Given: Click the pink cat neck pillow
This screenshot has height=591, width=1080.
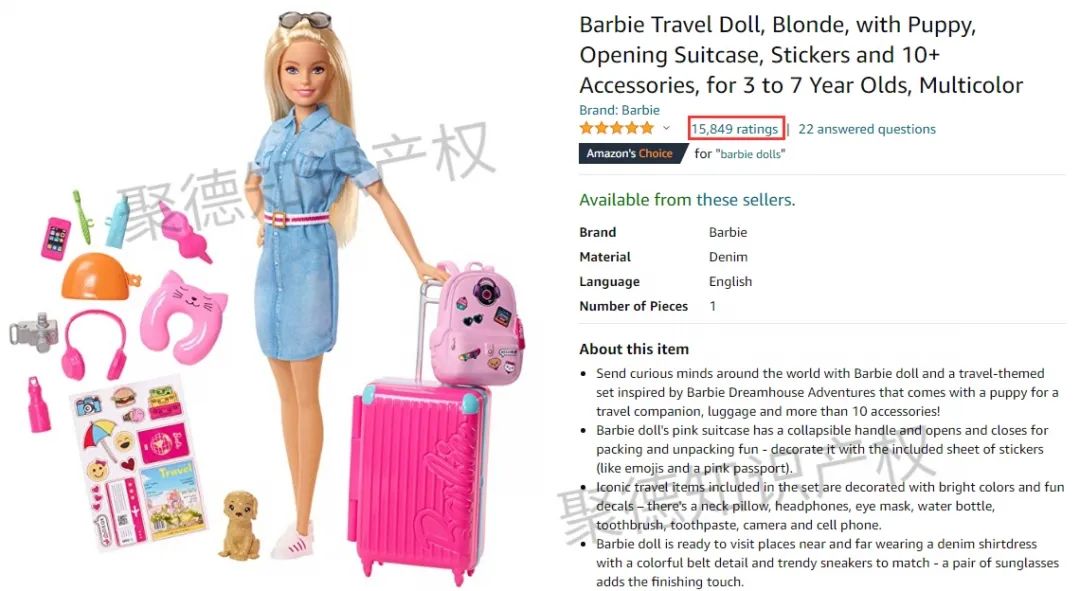Looking at the screenshot, I should [183, 317].
